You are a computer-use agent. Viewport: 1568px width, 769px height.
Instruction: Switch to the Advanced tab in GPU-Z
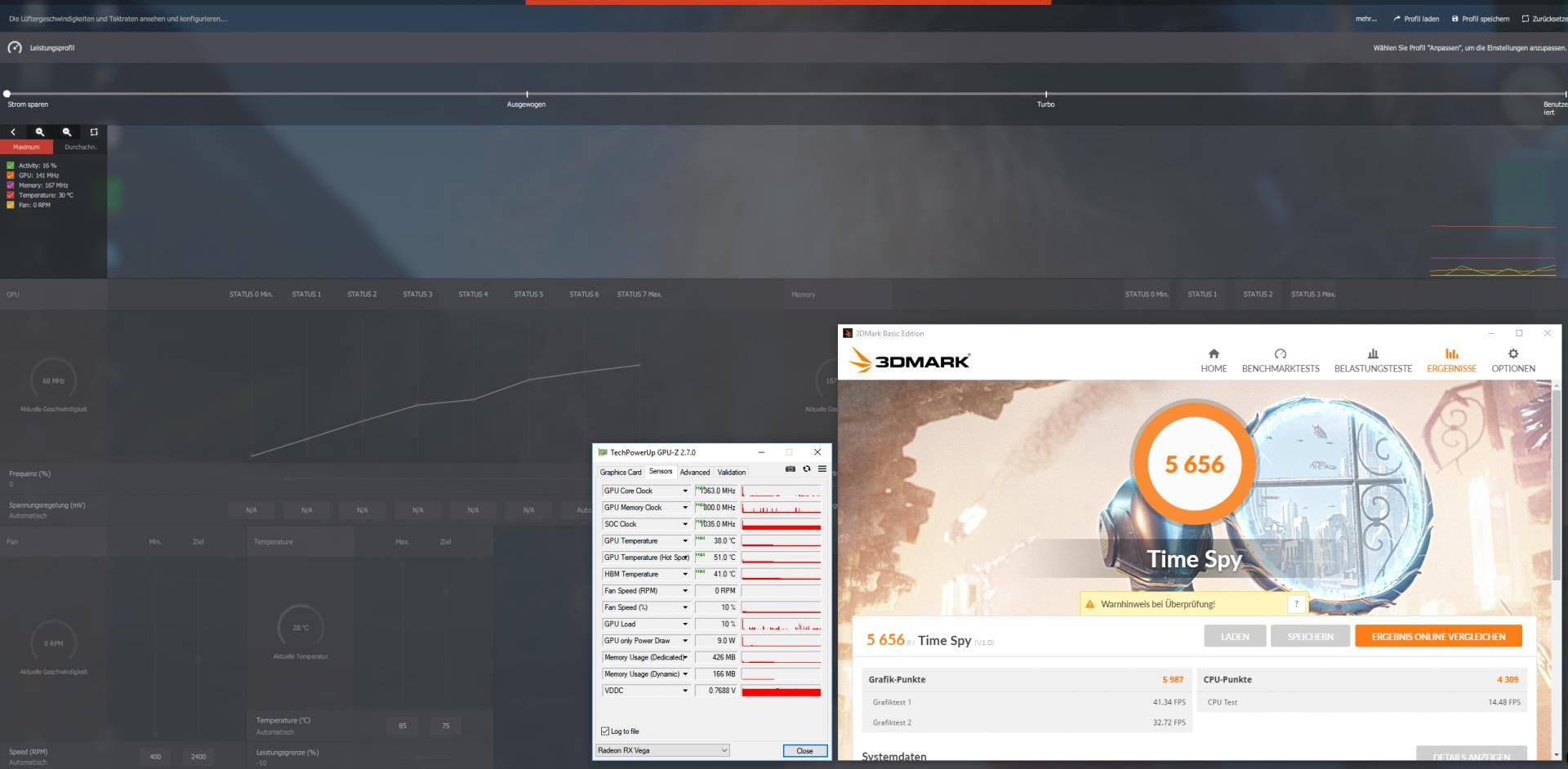695,472
